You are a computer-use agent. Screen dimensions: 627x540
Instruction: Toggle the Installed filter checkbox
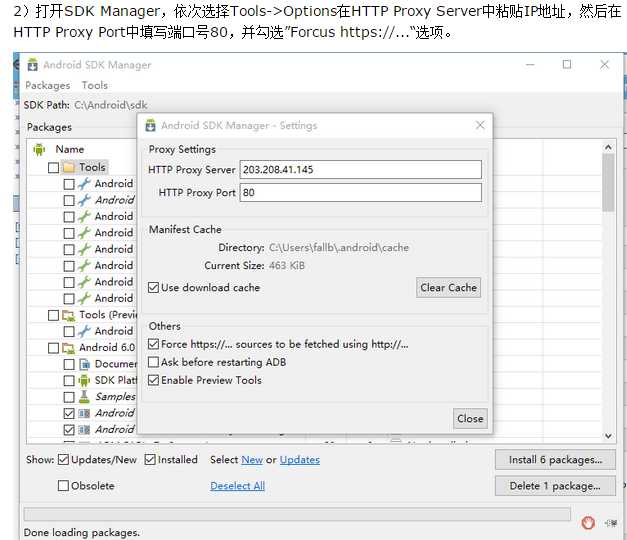click(x=150, y=460)
